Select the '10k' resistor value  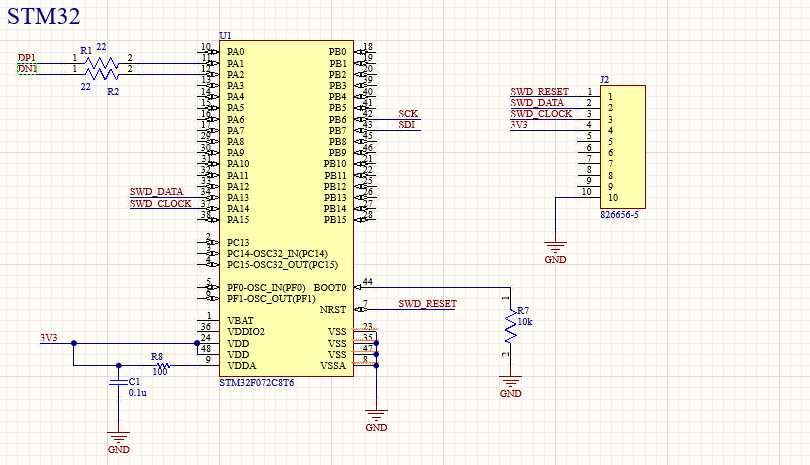coord(525,321)
